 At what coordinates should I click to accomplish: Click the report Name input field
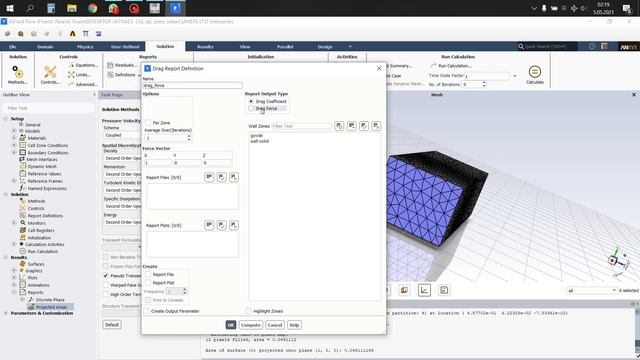(x=192, y=85)
